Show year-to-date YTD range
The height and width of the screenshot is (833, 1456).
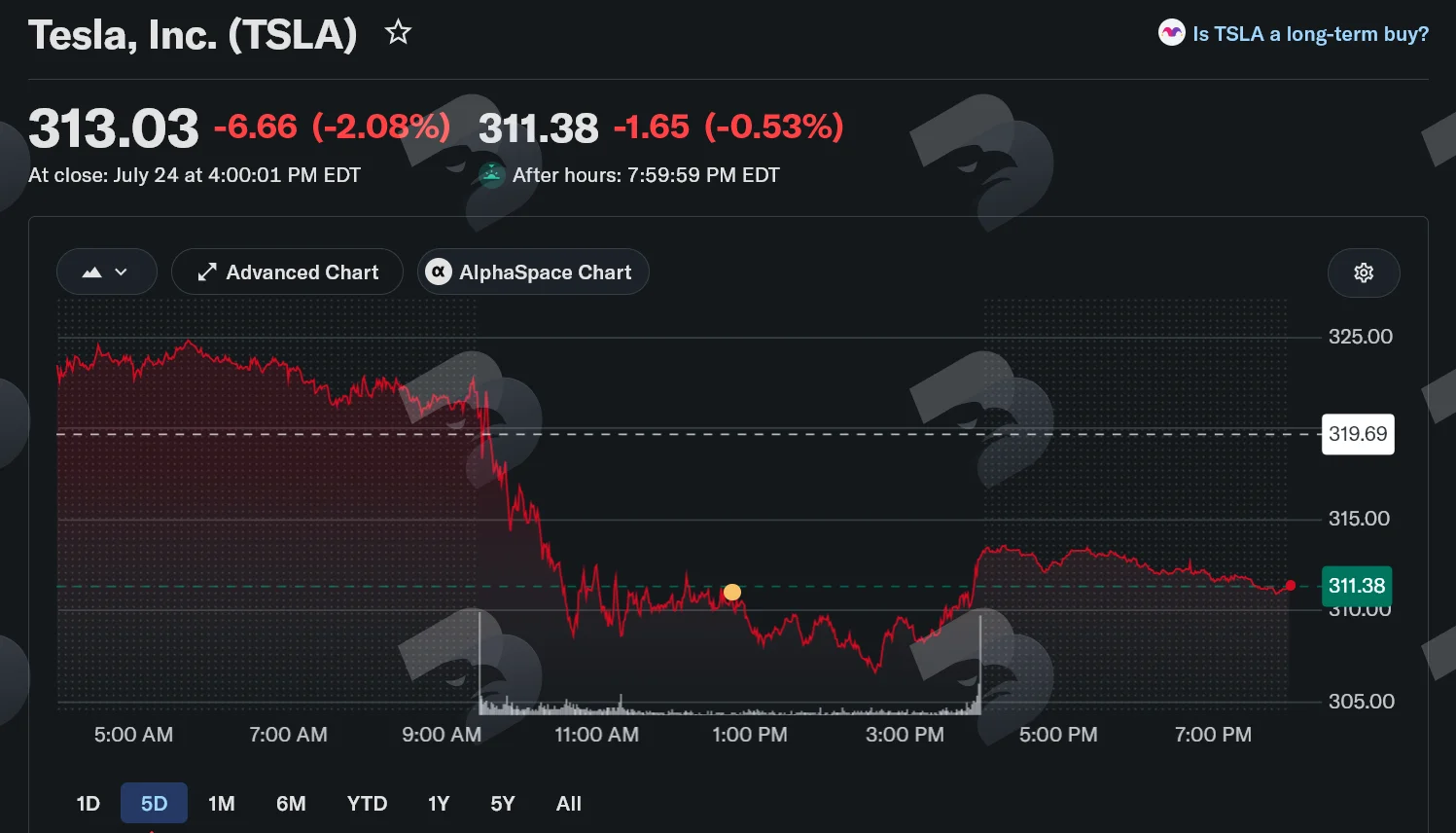(367, 804)
